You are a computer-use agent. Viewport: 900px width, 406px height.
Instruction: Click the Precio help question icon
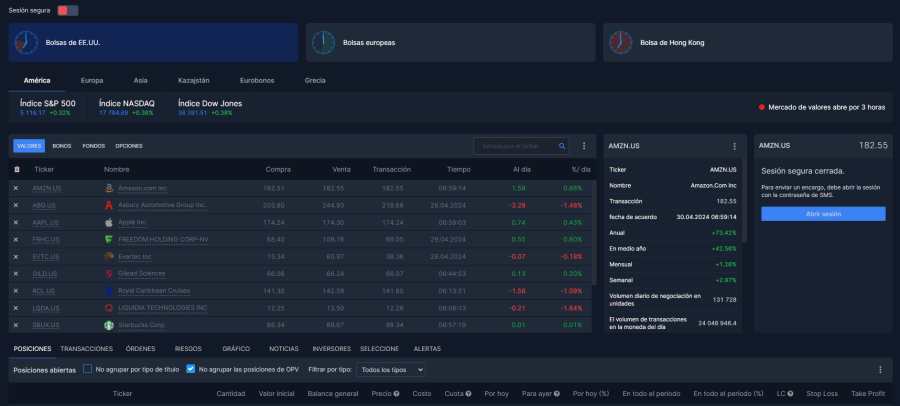click(396, 393)
